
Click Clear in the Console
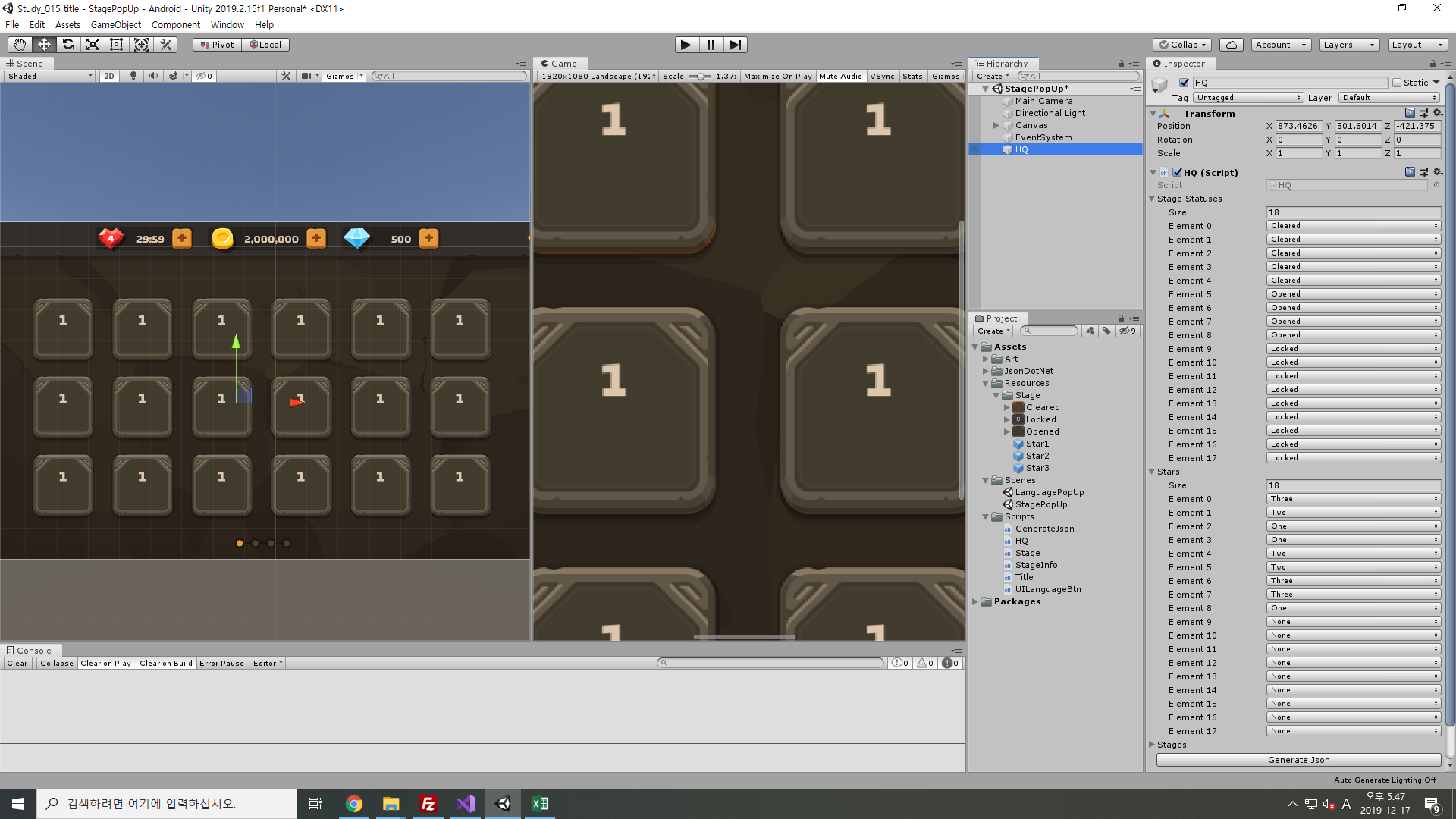(x=17, y=663)
